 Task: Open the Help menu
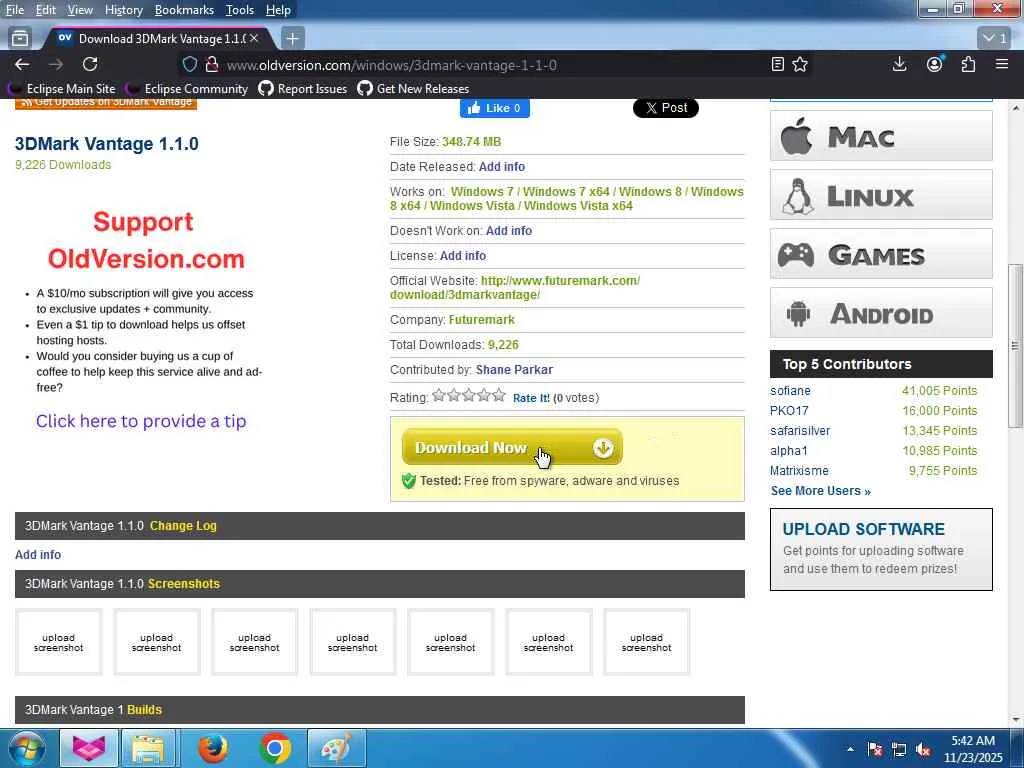pyautogui.click(x=278, y=10)
